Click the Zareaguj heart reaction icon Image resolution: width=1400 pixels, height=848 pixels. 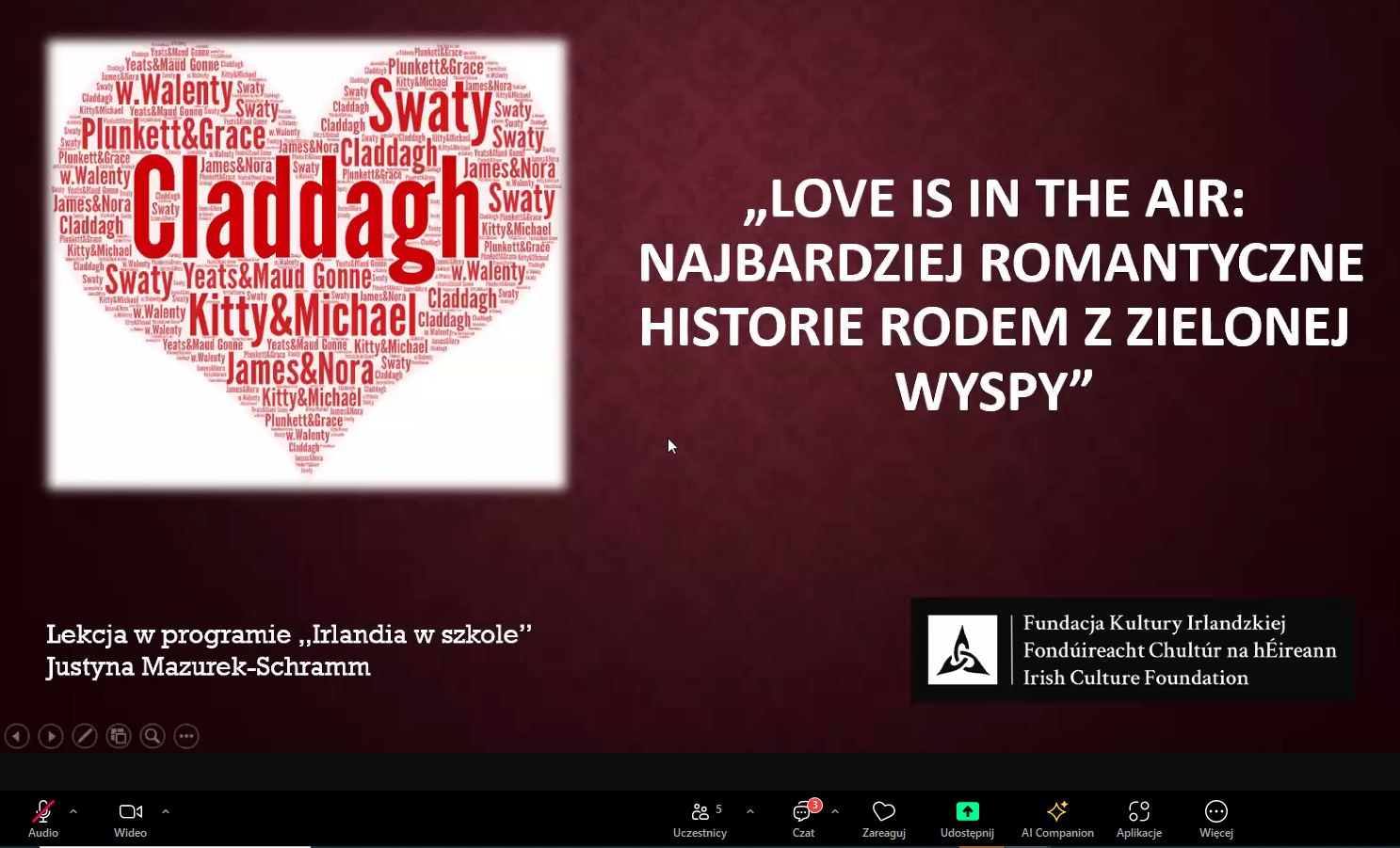click(883, 811)
